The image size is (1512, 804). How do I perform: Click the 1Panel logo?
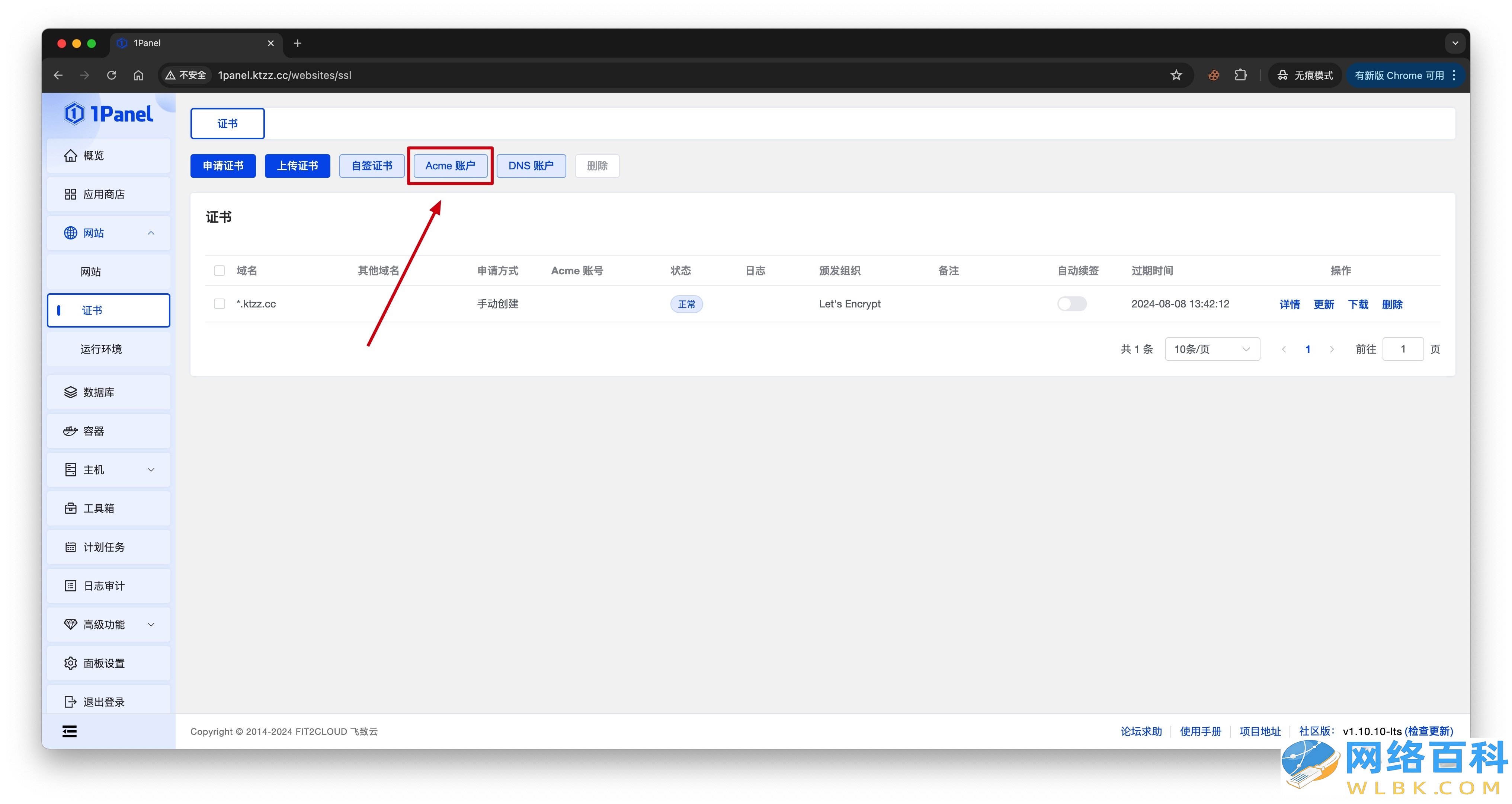109,114
